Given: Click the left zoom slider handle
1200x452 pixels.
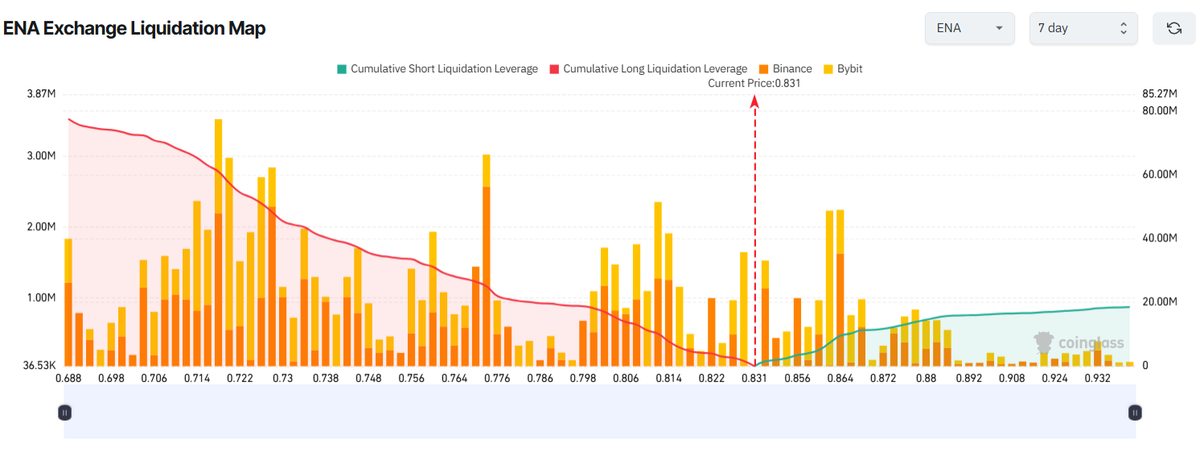Looking at the screenshot, I should pyautogui.click(x=65, y=412).
